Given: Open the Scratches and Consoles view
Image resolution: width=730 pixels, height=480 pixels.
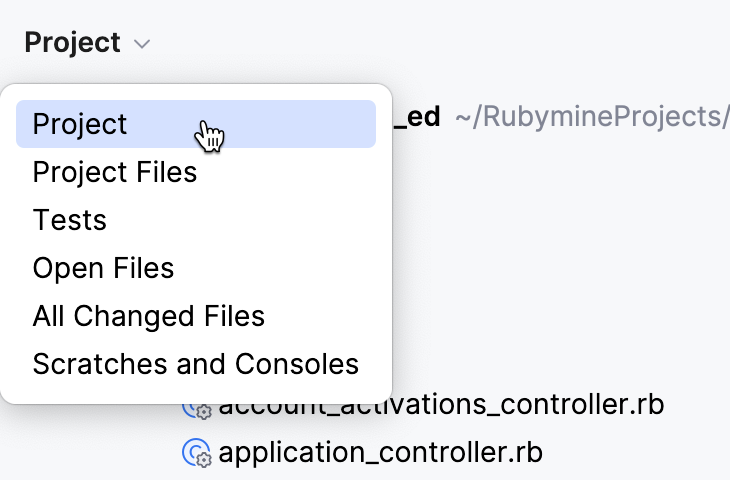Looking at the screenshot, I should (195, 364).
